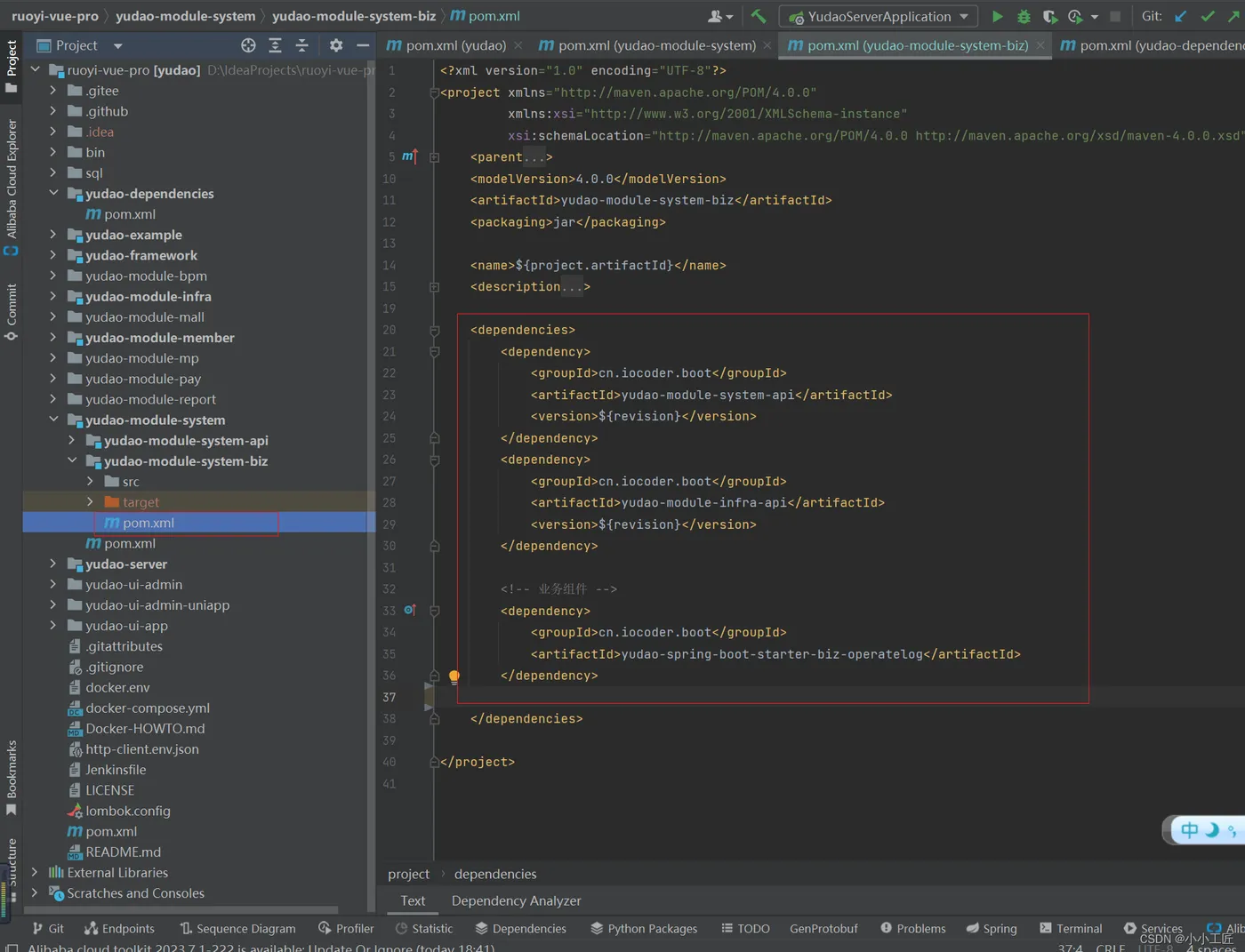The width and height of the screenshot is (1245, 952).
Task: Toggle fold on parent tag line 5
Action: tap(435, 157)
